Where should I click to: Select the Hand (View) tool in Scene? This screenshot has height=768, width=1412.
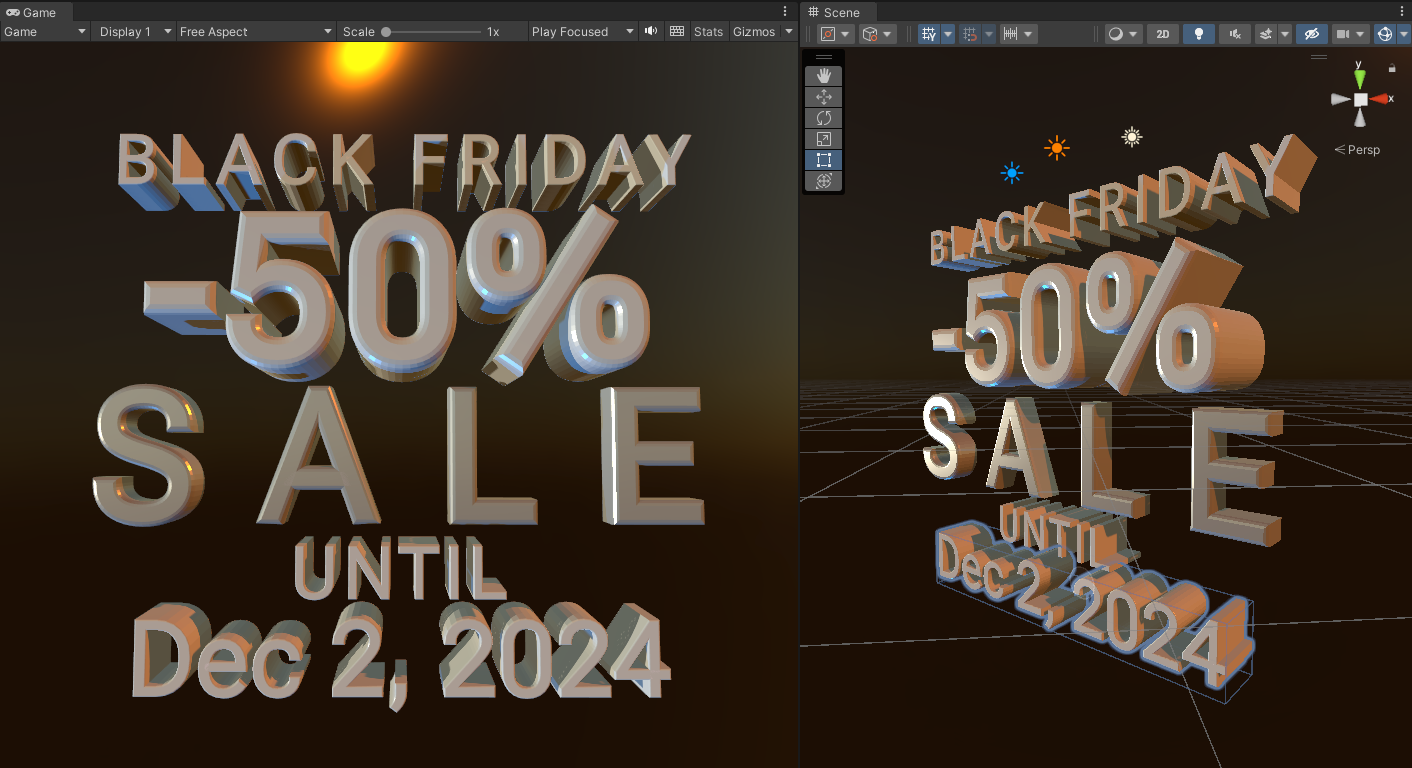(824, 76)
